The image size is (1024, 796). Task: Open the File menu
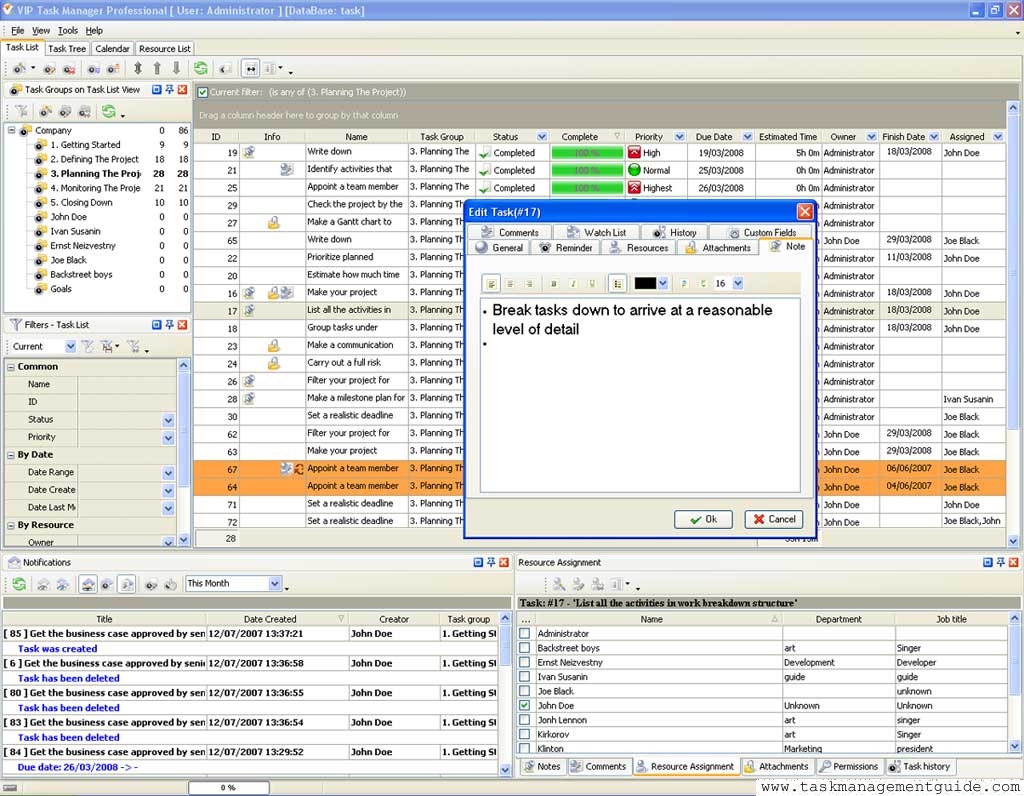point(18,31)
